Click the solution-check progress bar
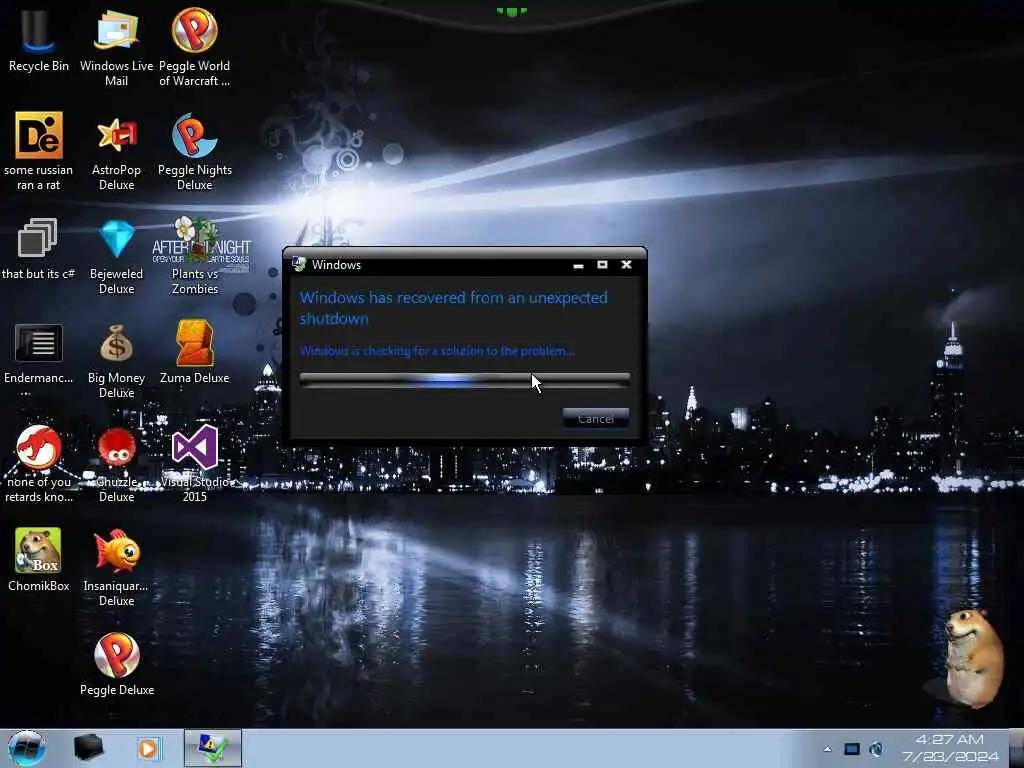Screen dimensions: 1024x768 [x=464, y=379]
